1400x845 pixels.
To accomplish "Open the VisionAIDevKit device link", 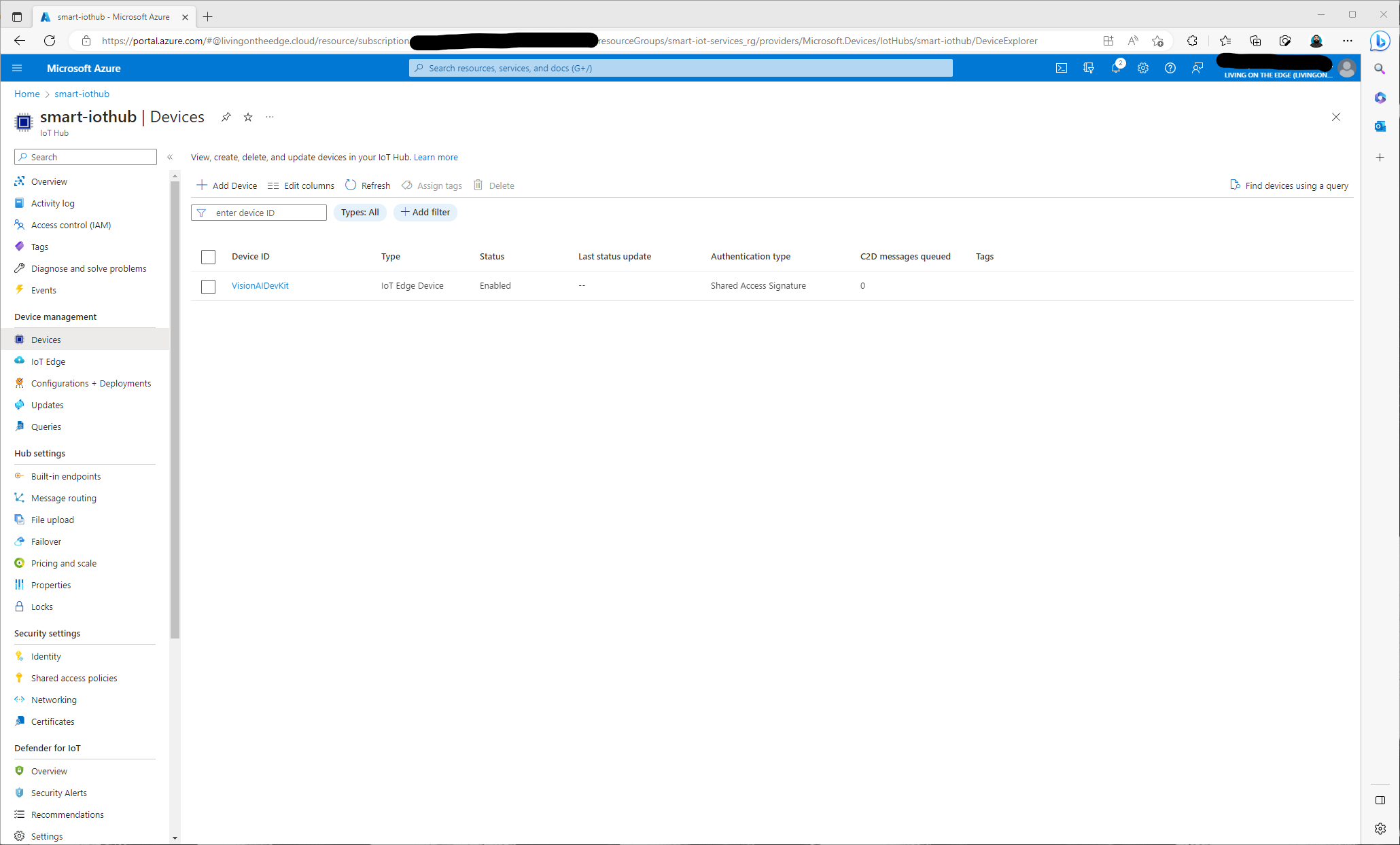I will (260, 286).
